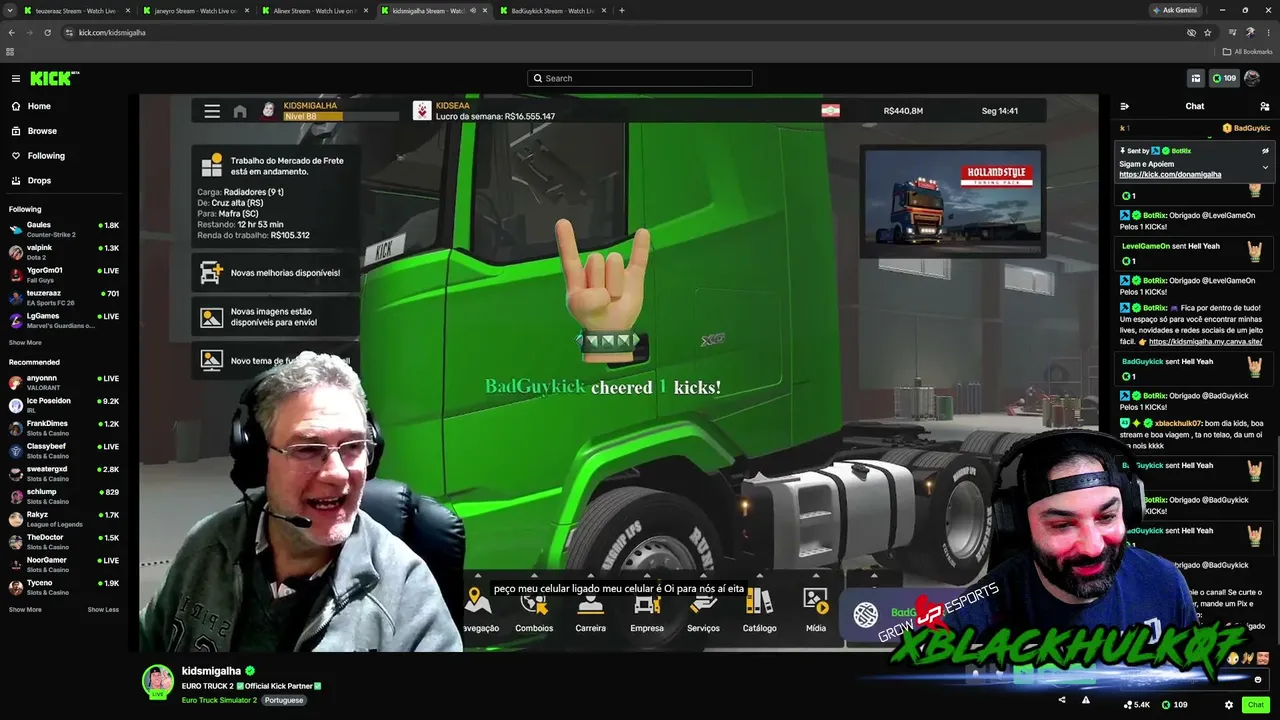Go back in browser history
Screen dimensions: 1280x720
point(12,32)
